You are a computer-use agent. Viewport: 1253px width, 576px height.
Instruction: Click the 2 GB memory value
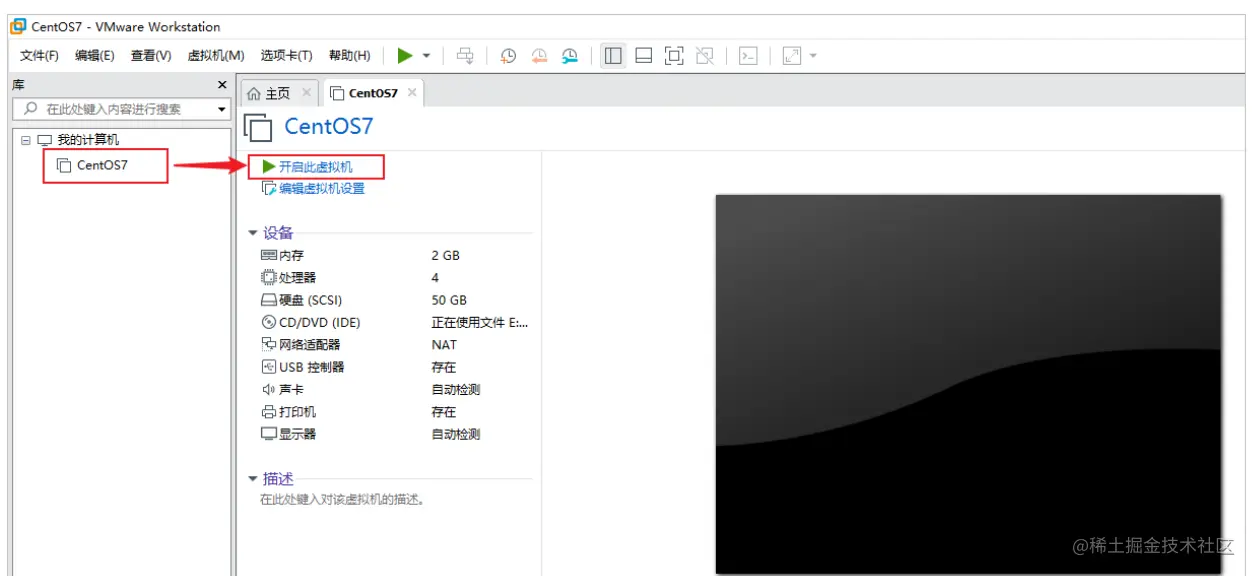point(446,255)
